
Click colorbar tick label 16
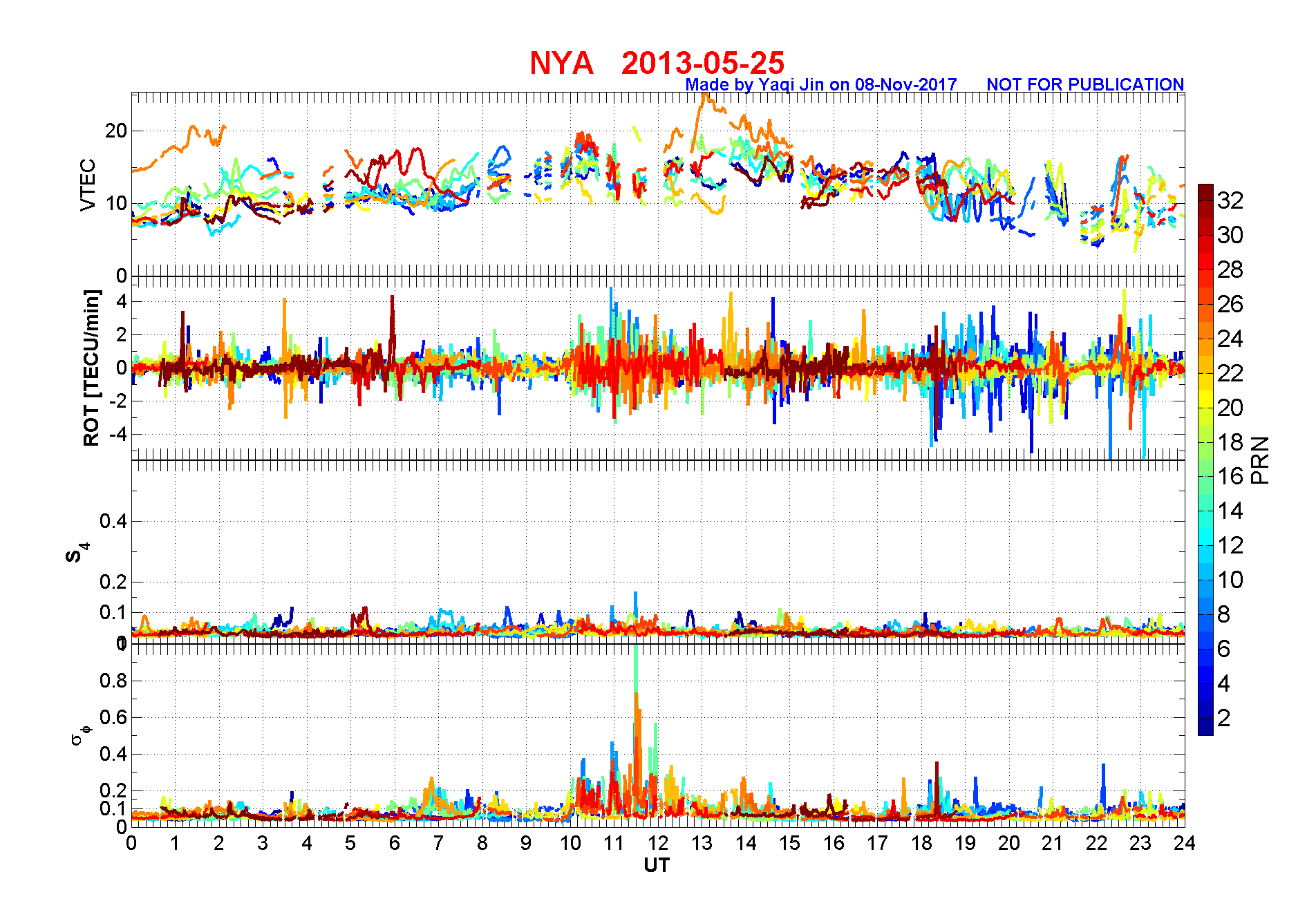[1230, 476]
